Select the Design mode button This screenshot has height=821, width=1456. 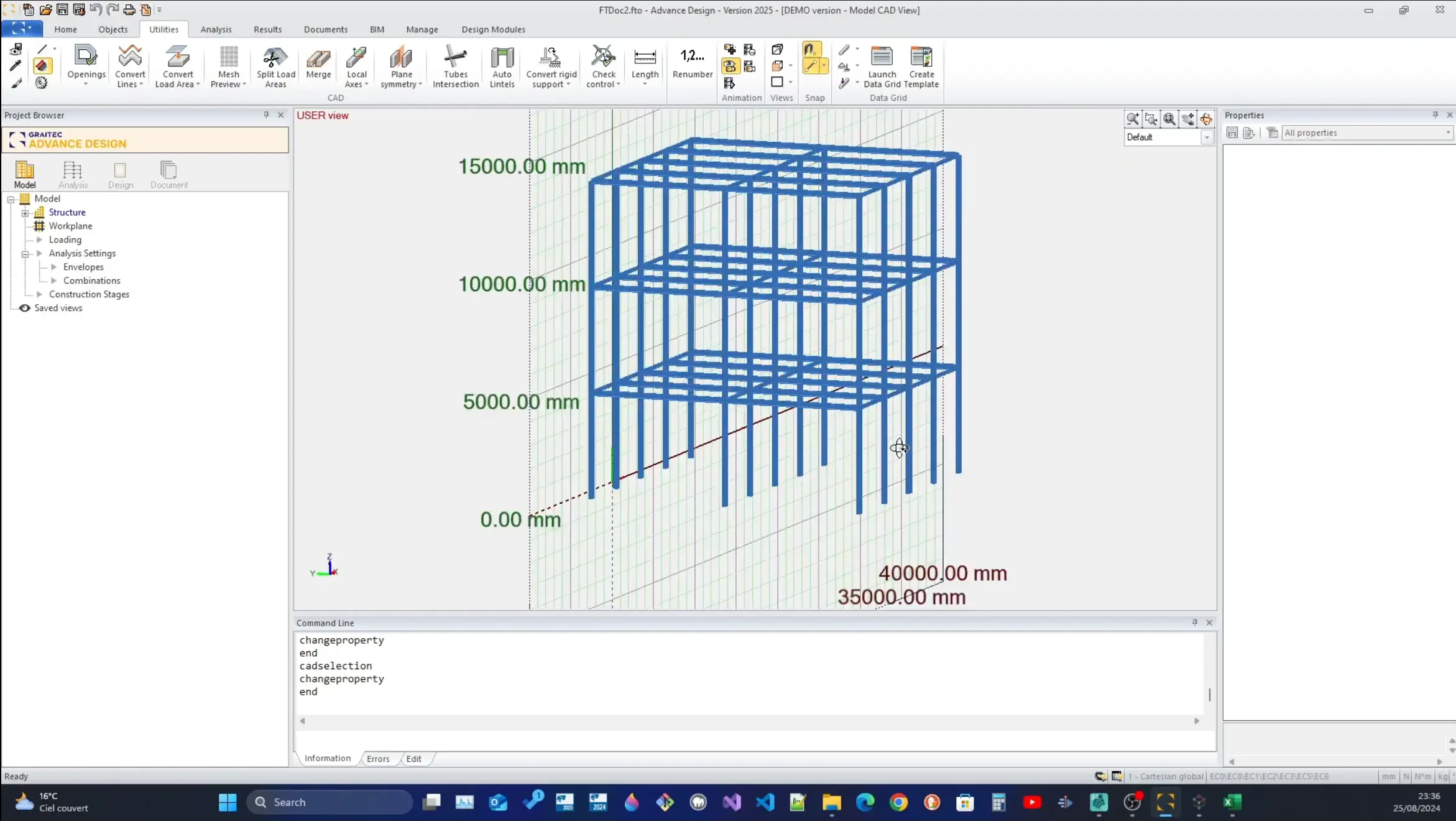click(x=121, y=174)
